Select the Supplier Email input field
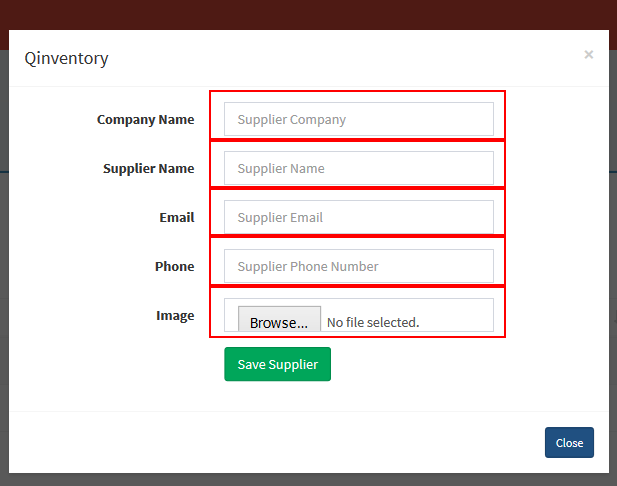This screenshot has height=486, width=617. click(358, 217)
